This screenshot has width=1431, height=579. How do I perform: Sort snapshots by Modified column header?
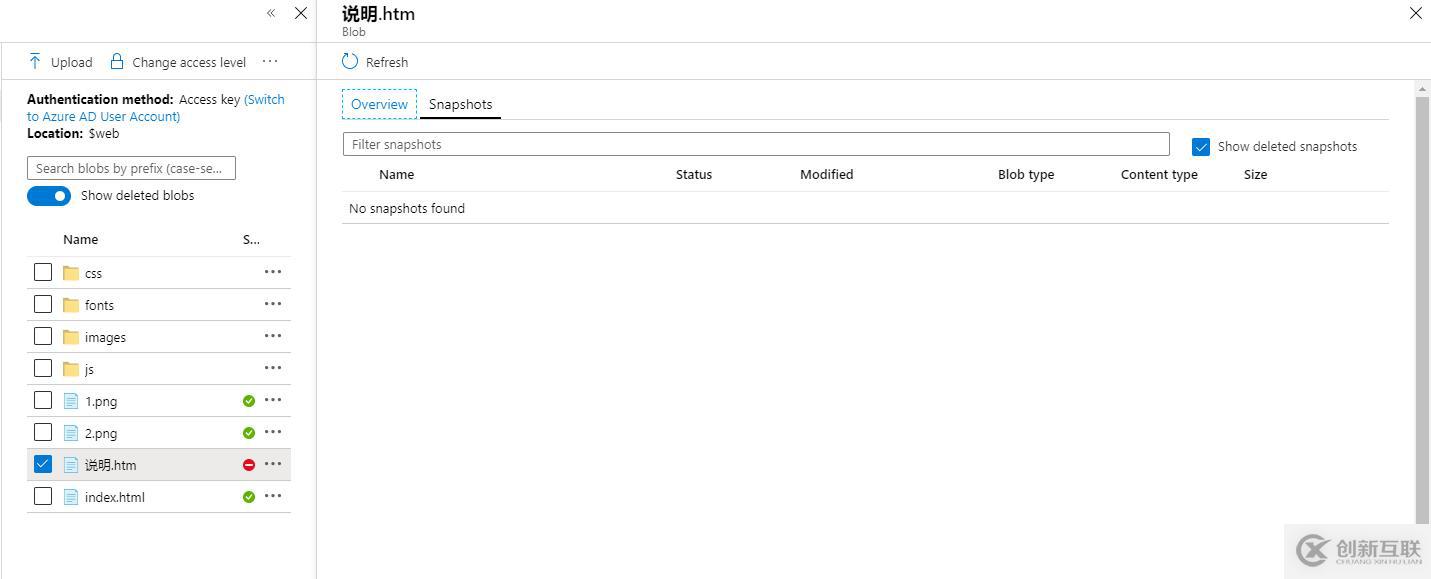pos(827,174)
